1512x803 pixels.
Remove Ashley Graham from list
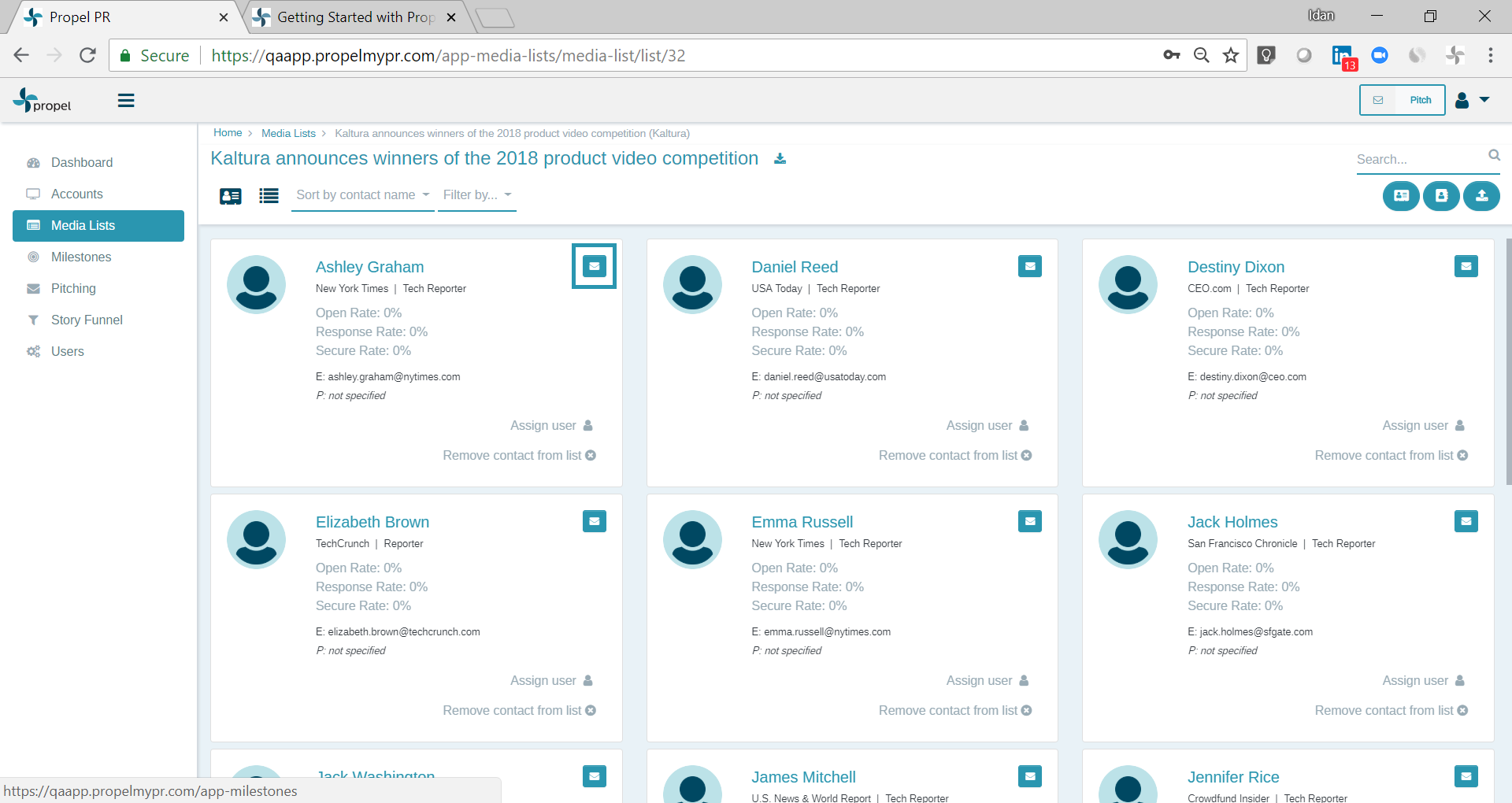coord(519,455)
